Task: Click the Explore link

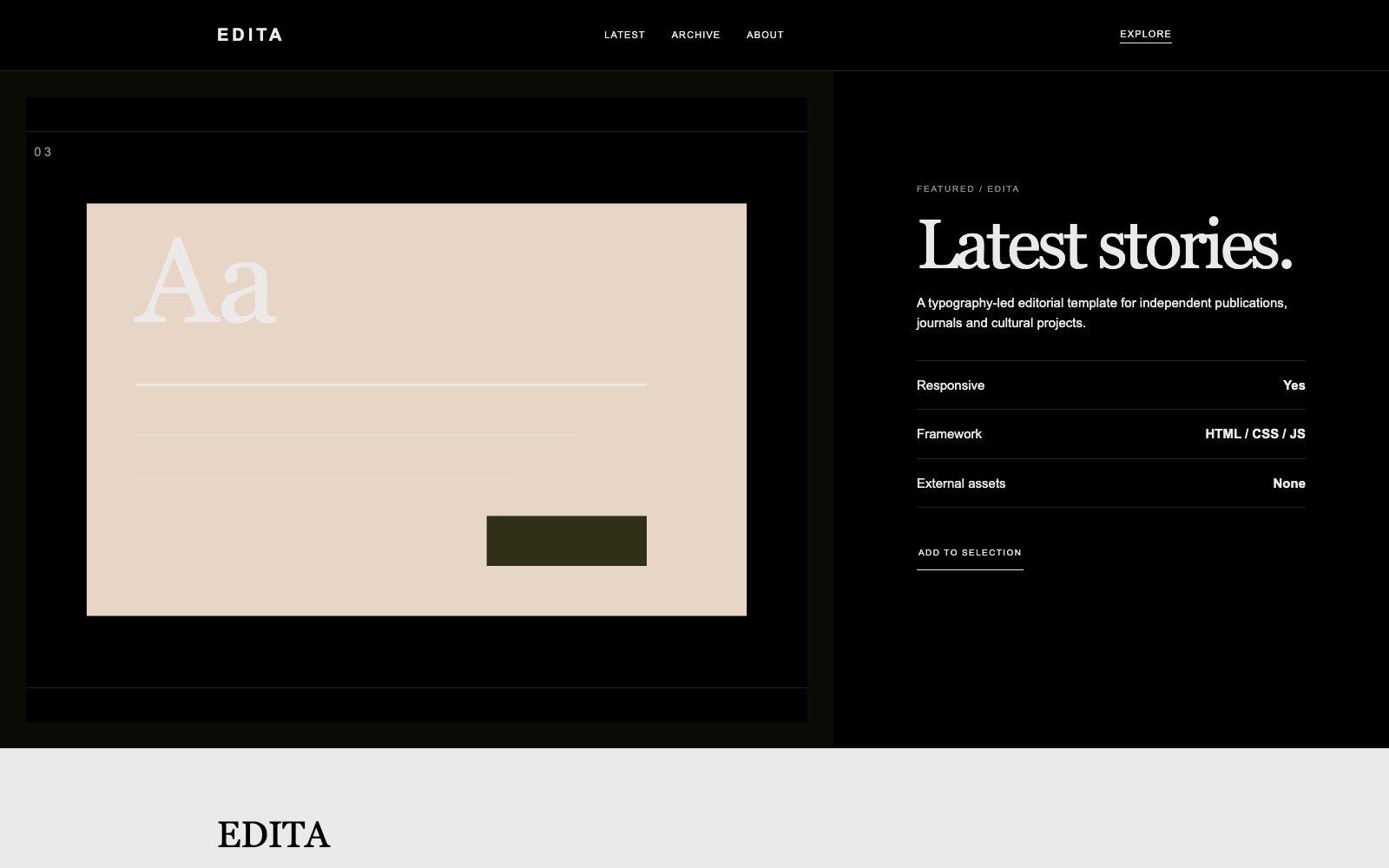Action: point(1145,35)
